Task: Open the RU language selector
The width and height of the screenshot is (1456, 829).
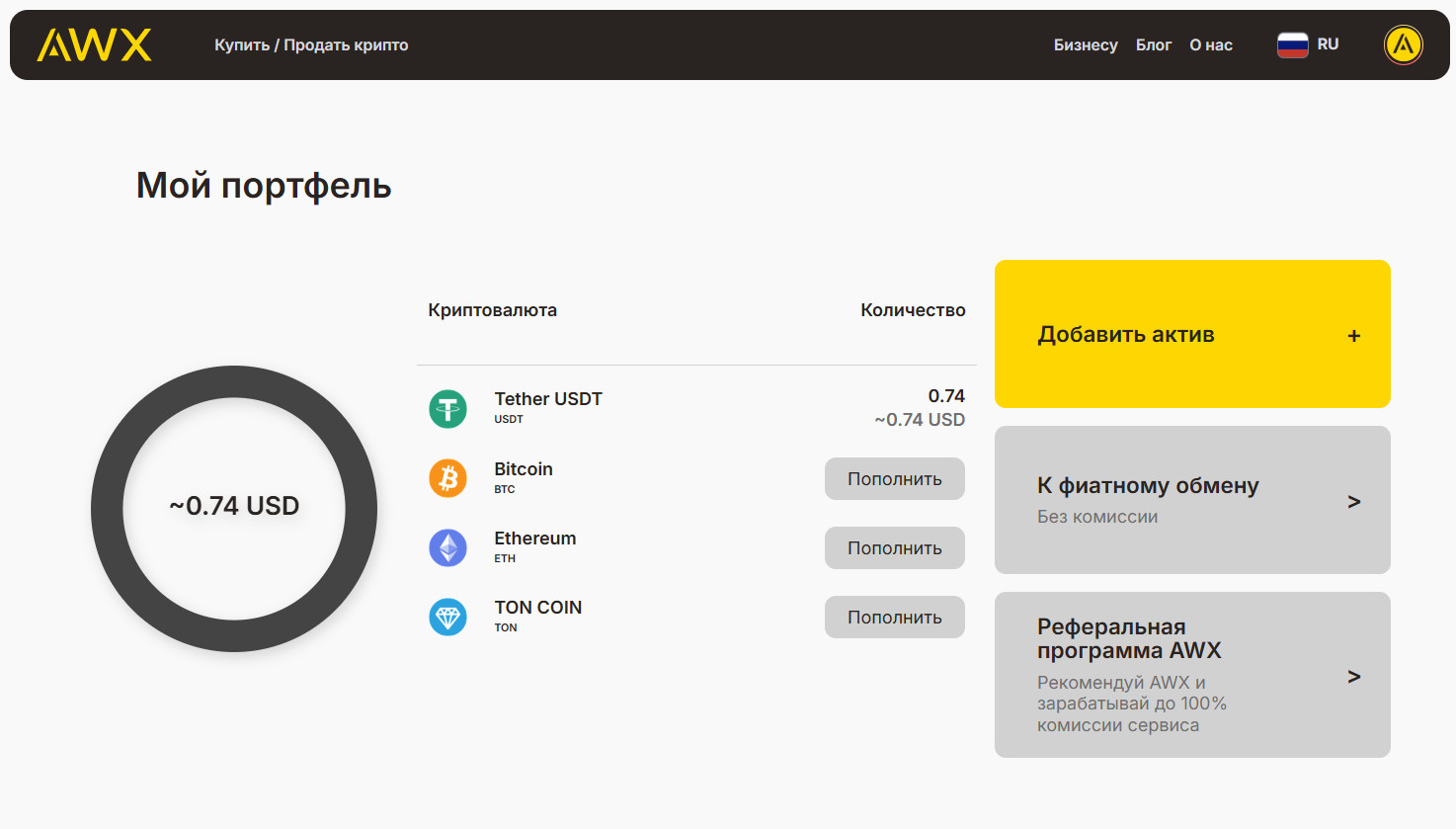Action: pos(1328,44)
